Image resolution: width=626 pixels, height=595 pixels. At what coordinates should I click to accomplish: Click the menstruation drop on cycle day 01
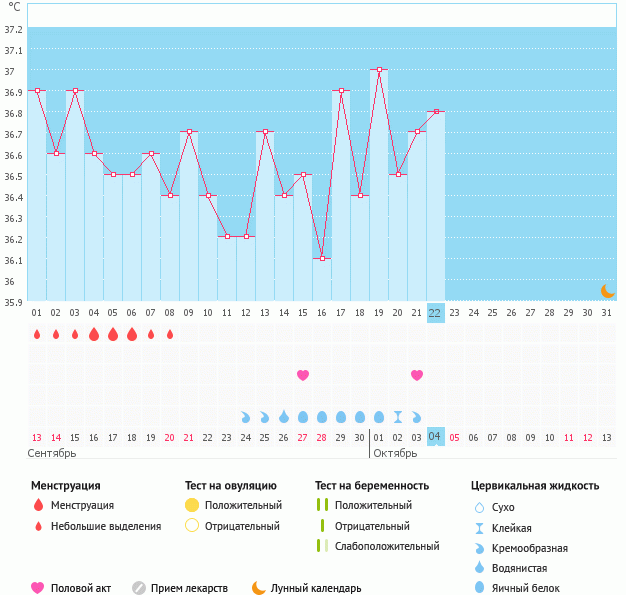coord(37,334)
